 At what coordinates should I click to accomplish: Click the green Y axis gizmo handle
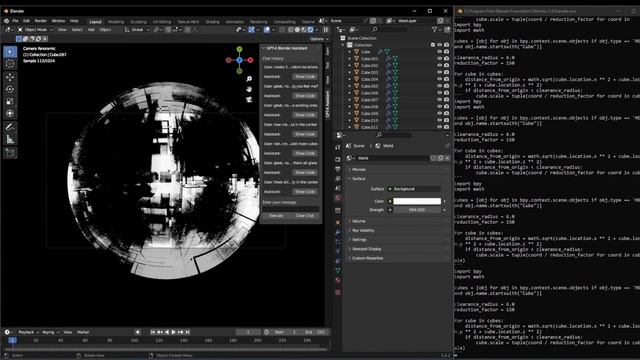240,49
